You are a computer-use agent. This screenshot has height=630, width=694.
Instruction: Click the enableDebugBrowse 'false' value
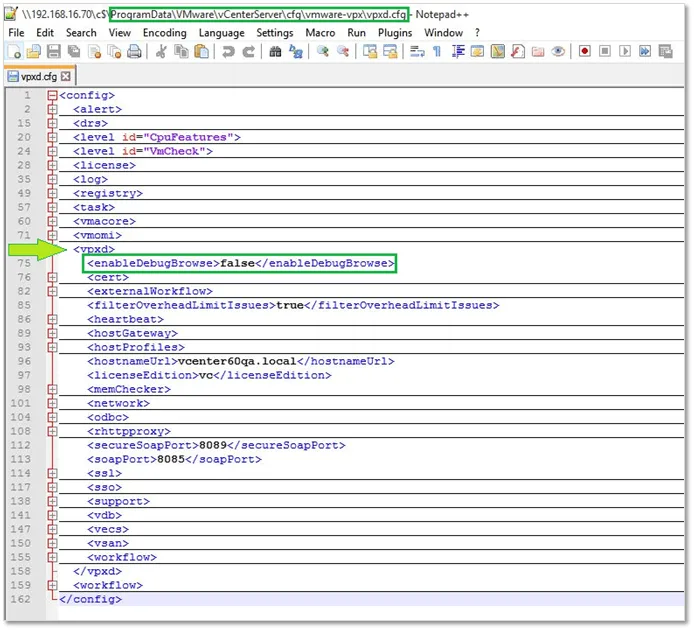(237, 263)
